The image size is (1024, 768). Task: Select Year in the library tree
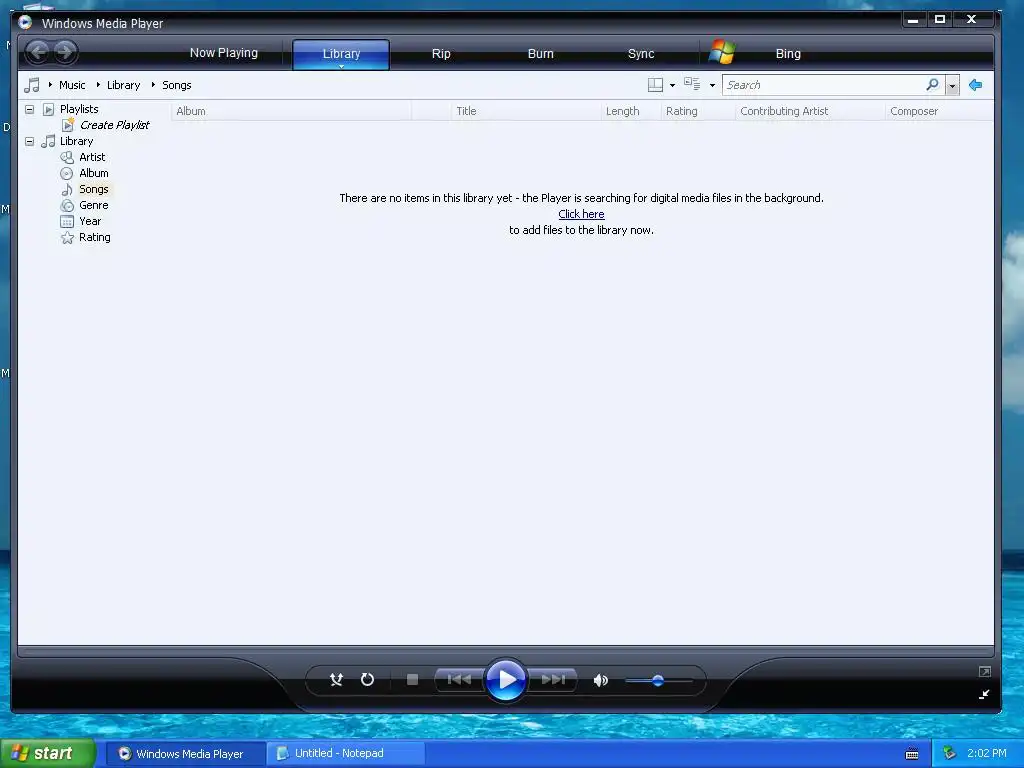click(90, 221)
